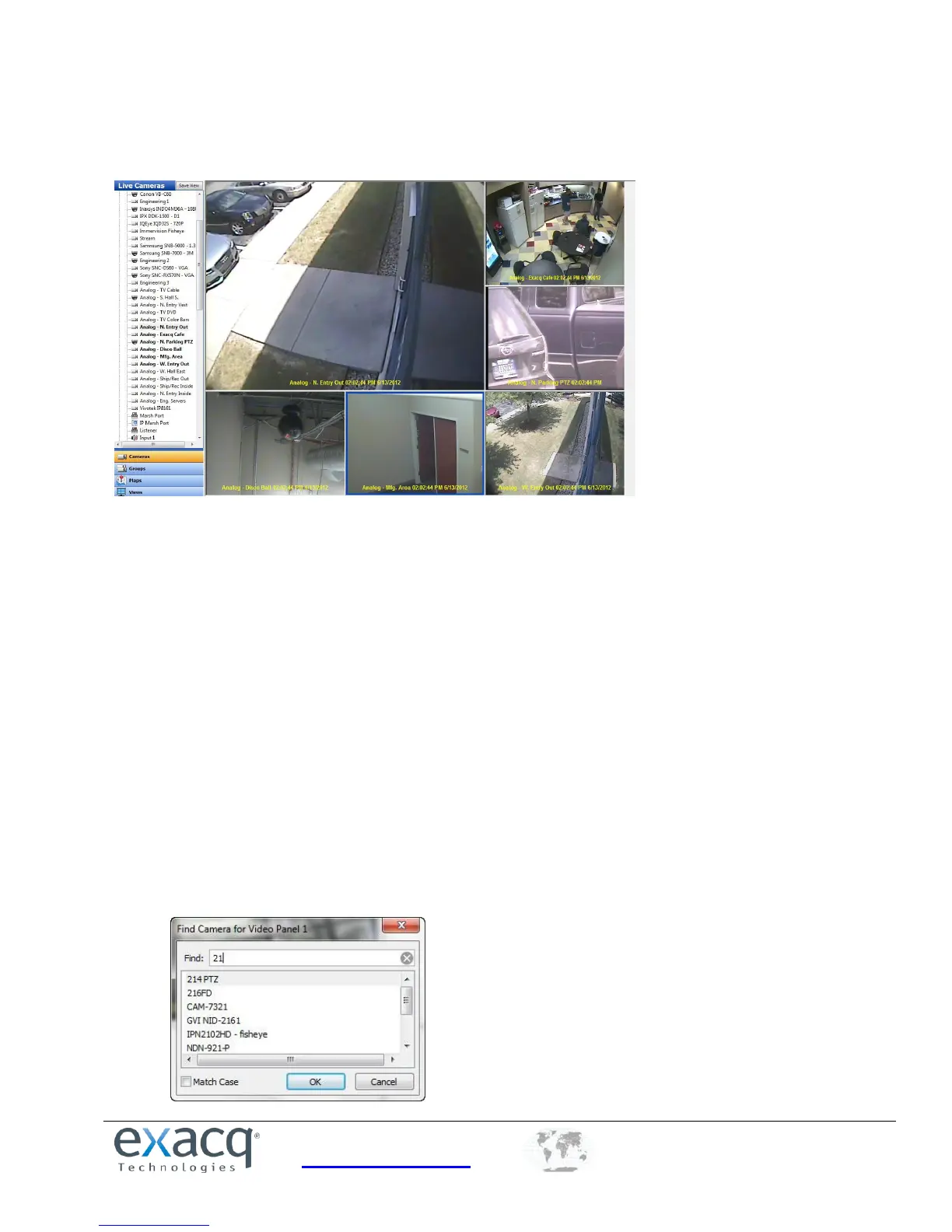952x1232 pixels.
Task: Click dome icon beside Engineering 2
Action: tap(134, 261)
